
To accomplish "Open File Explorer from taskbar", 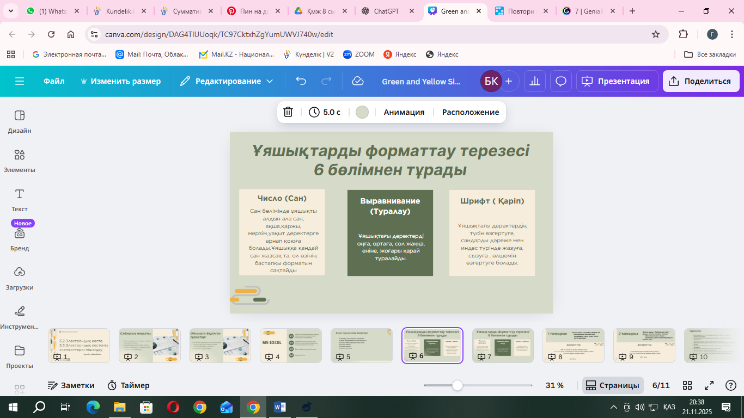I will click(119, 407).
